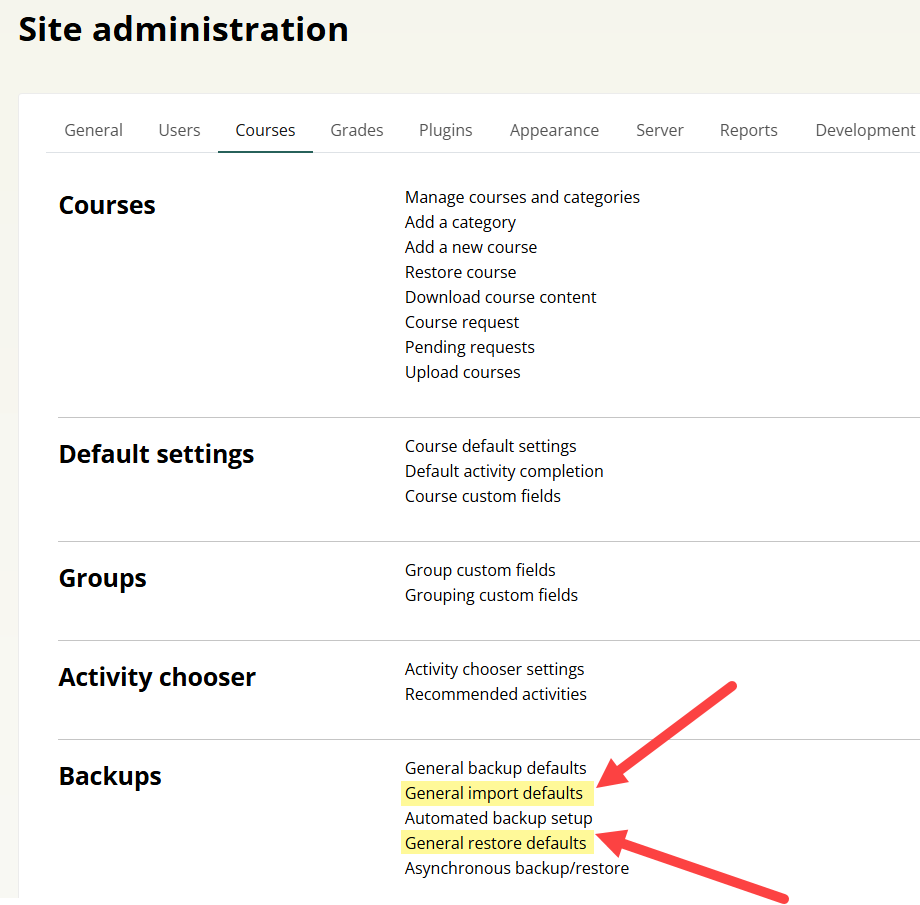Open Course default settings

[490, 446]
